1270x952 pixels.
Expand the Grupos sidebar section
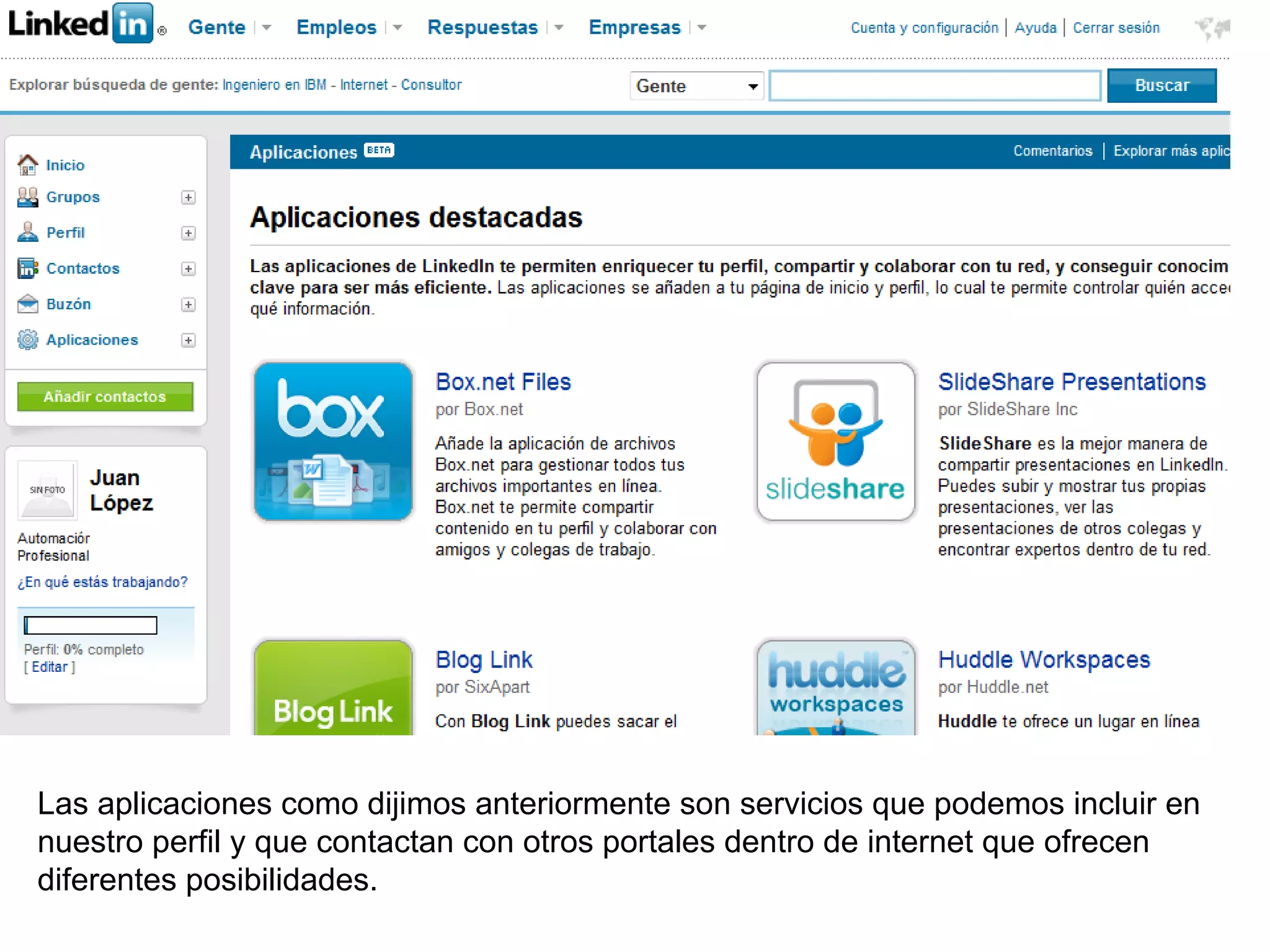click(189, 197)
